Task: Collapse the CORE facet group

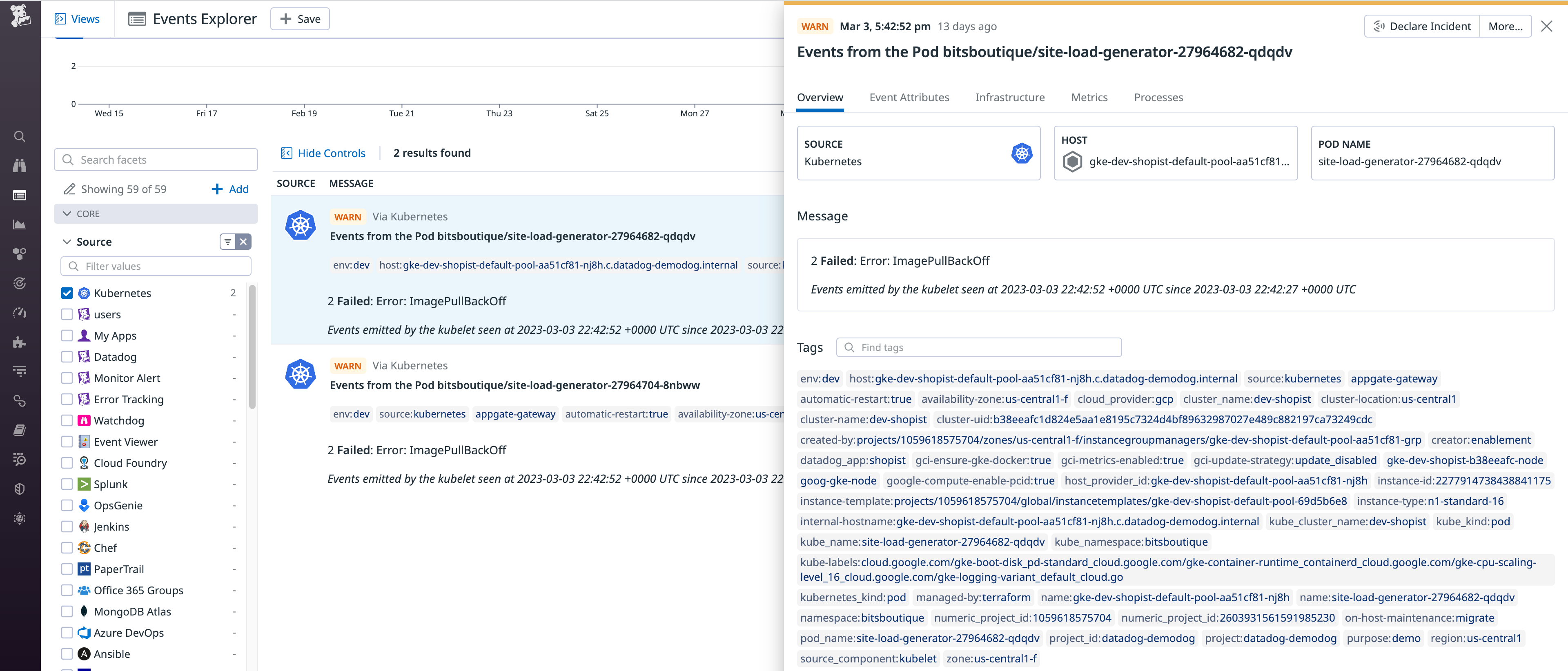Action: coord(67,213)
